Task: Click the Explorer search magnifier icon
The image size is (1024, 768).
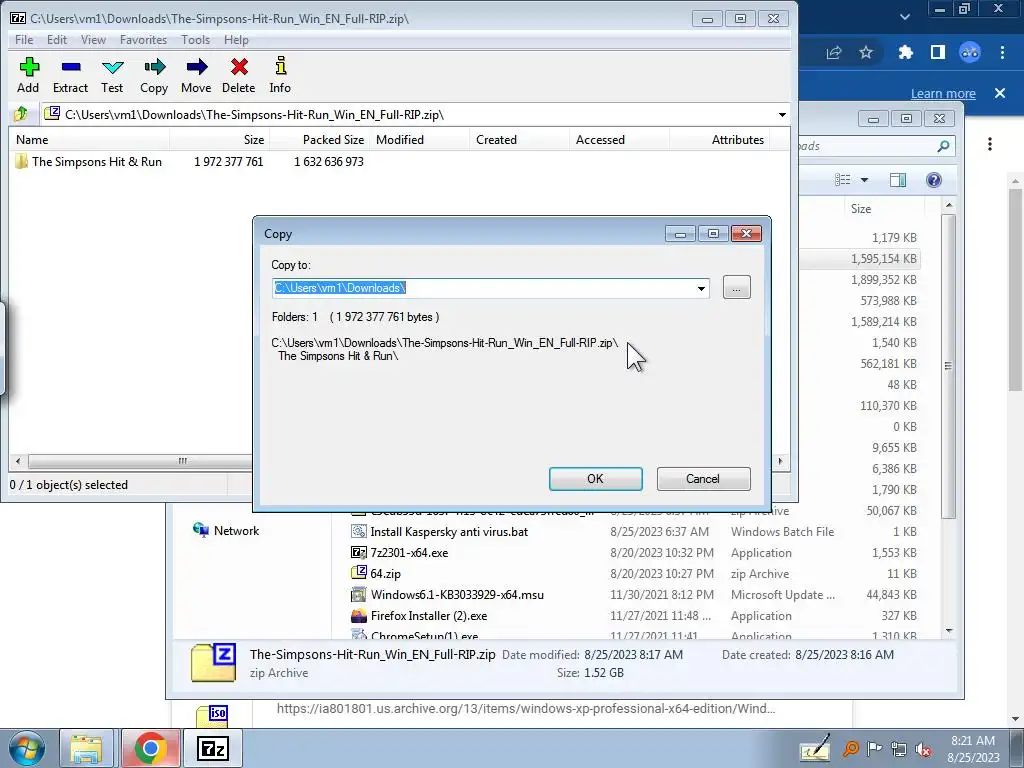Action: (x=943, y=146)
